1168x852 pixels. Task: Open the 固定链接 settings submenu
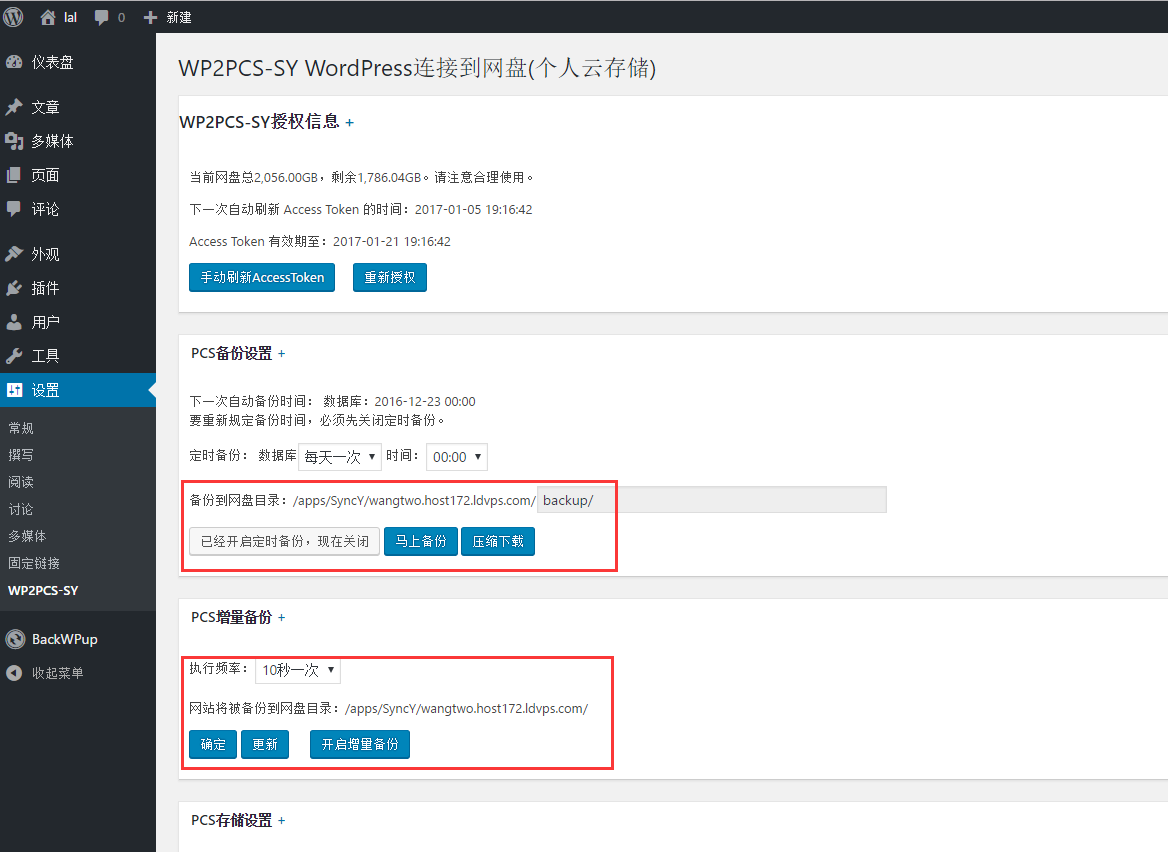point(34,563)
